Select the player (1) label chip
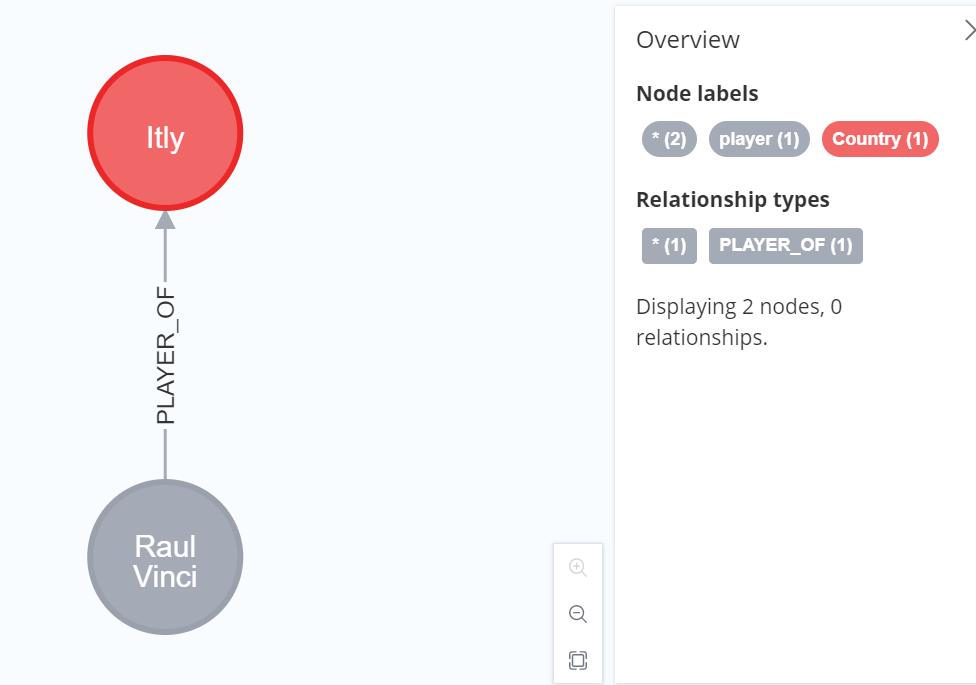The height and width of the screenshot is (685, 976). point(759,139)
